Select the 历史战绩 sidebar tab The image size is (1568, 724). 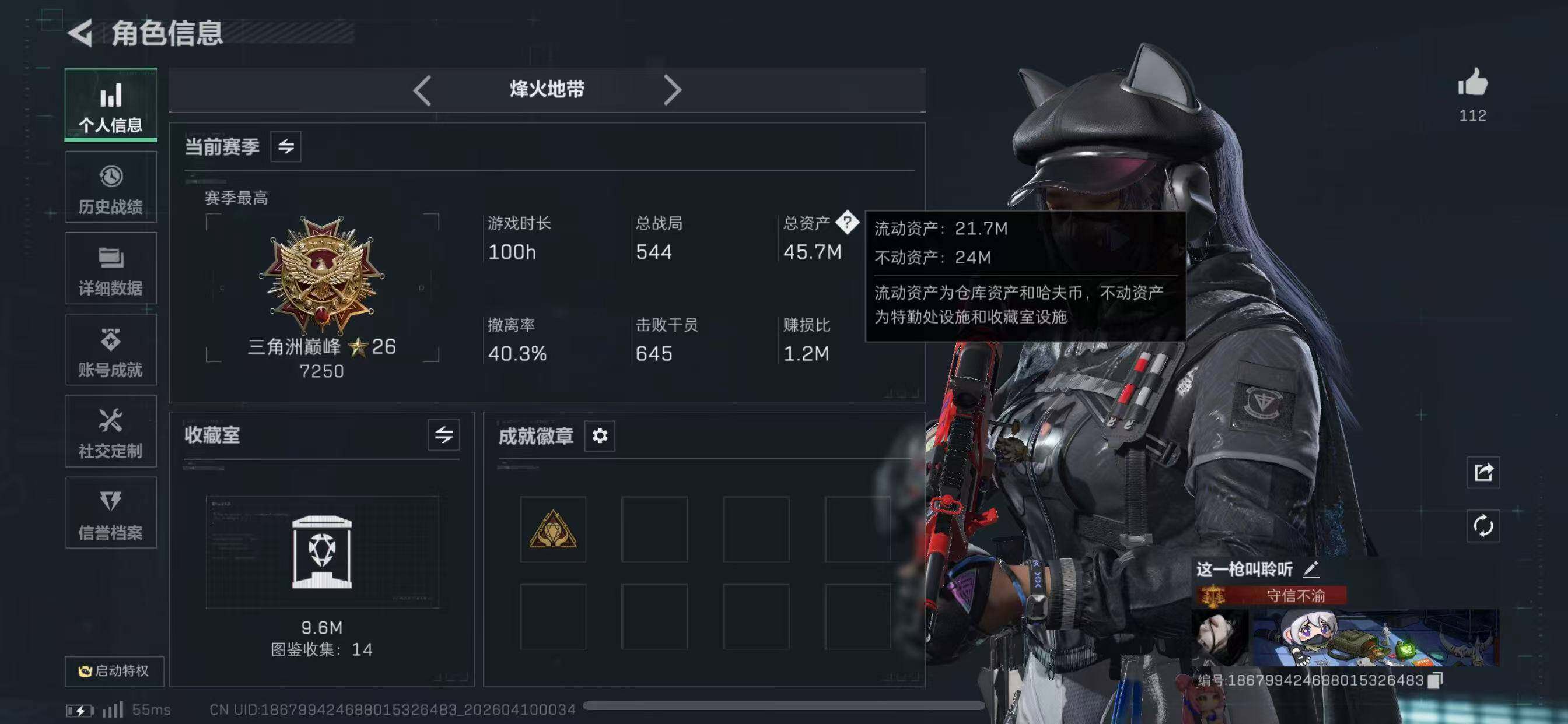pos(111,187)
